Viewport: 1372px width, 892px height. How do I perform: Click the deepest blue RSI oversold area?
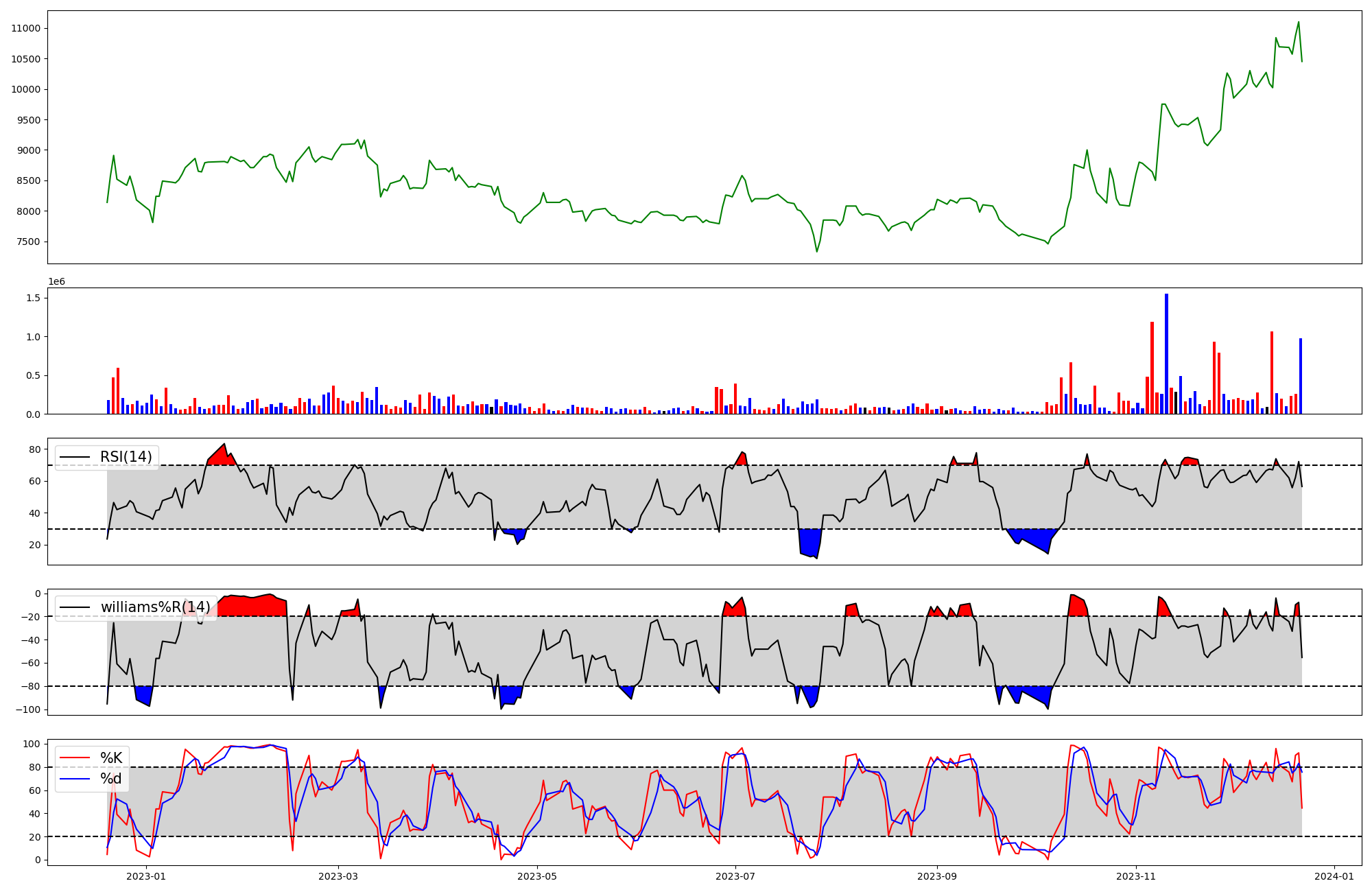[x=810, y=541]
